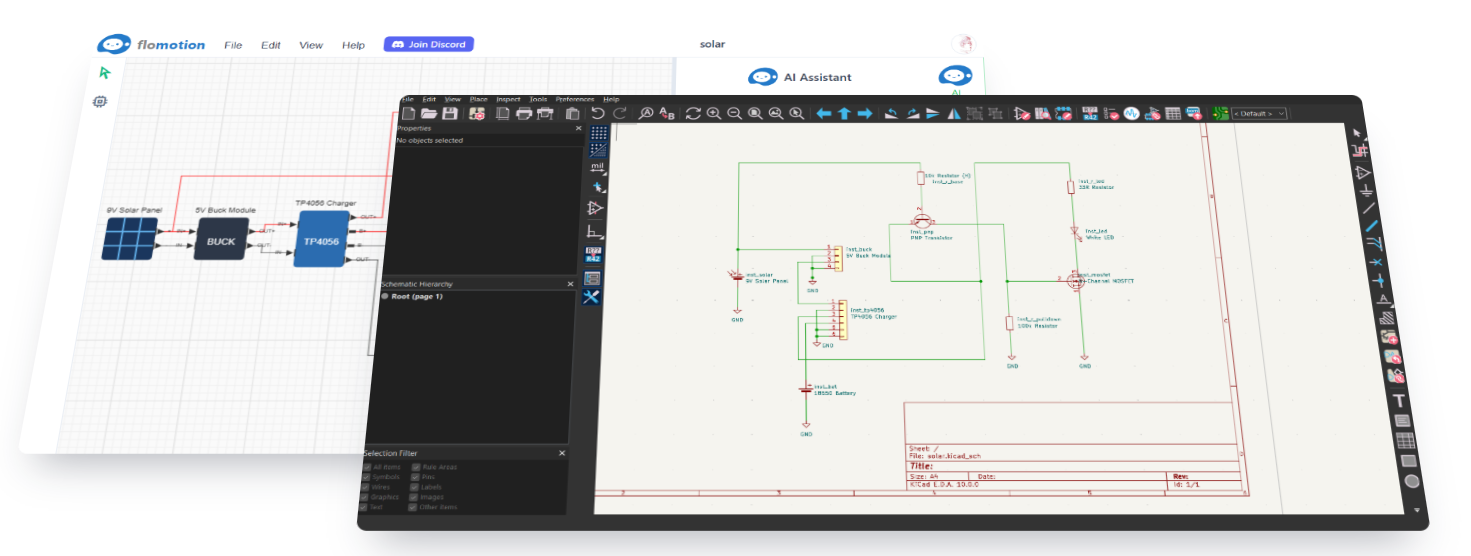Select Draw Wire tool in right toolbar
Image resolution: width=1471 pixels, height=556 pixels.
pyautogui.click(x=1369, y=207)
